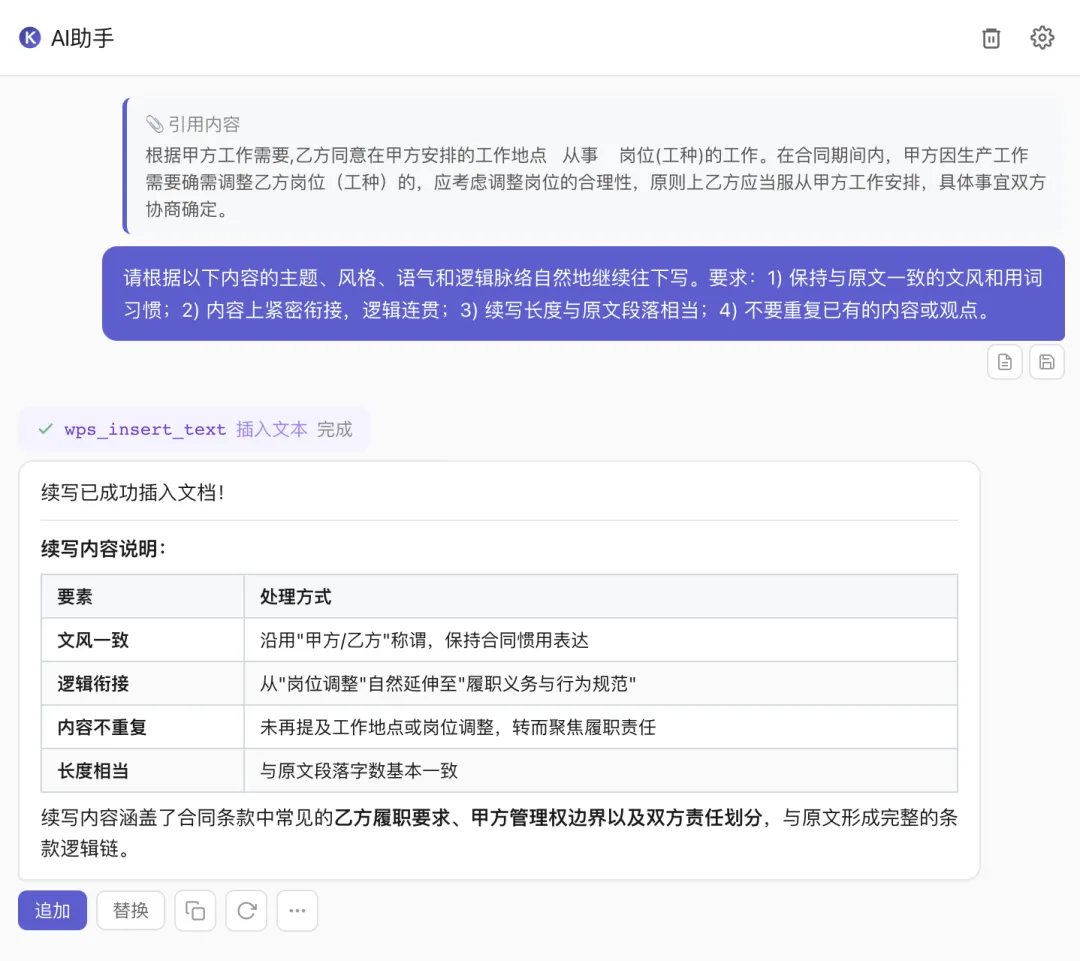Open settings via the gear icon
Viewport: 1080px width, 961px height.
(x=1041, y=37)
